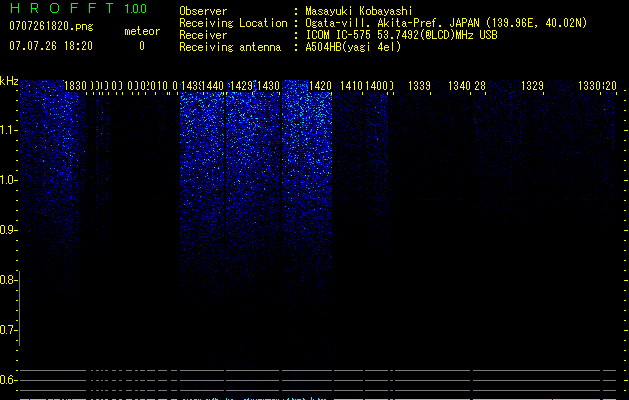Click the 1340 time marker

[459, 86]
